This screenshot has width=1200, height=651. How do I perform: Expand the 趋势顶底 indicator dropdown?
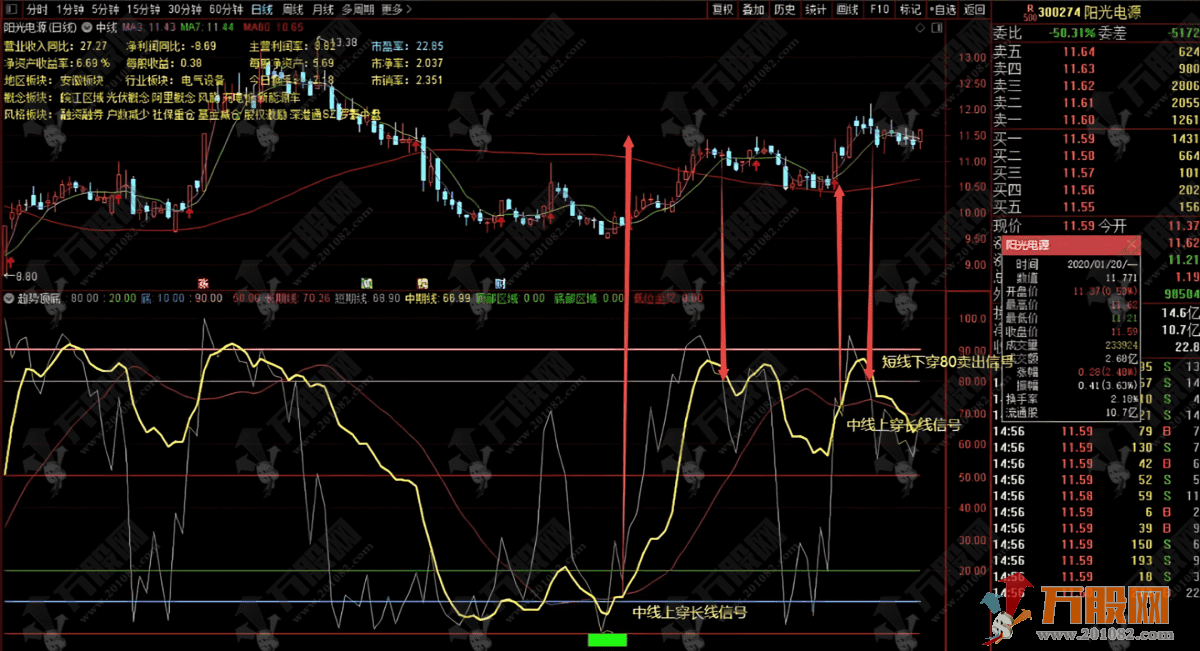10,298
